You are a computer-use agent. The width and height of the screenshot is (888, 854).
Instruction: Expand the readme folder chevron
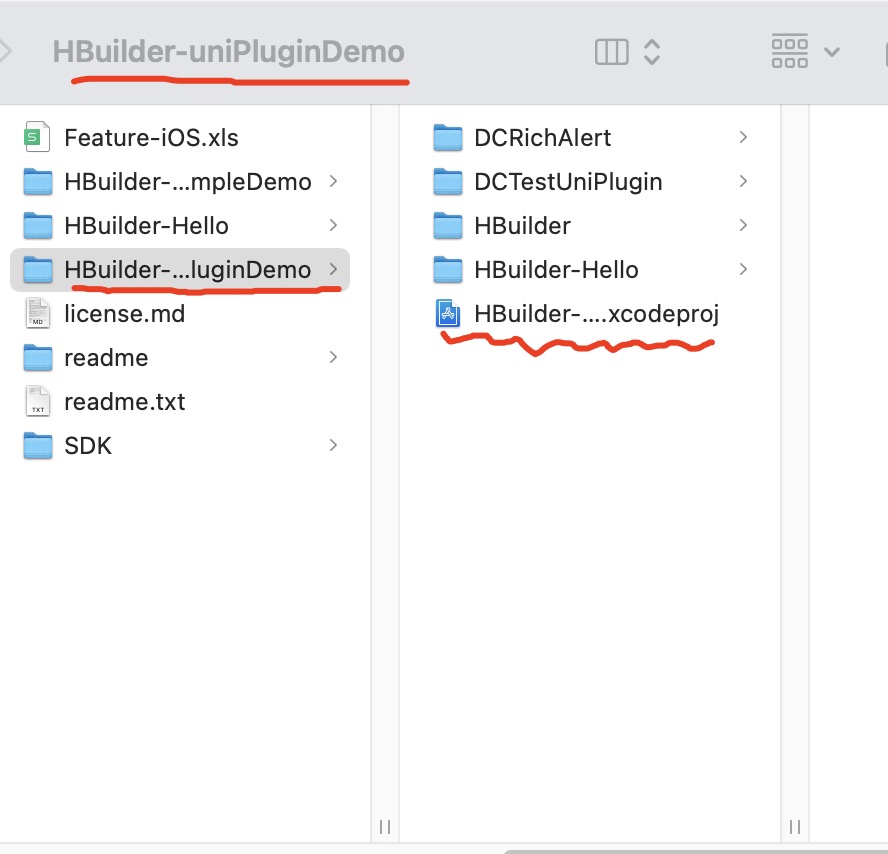pyautogui.click(x=333, y=357)
